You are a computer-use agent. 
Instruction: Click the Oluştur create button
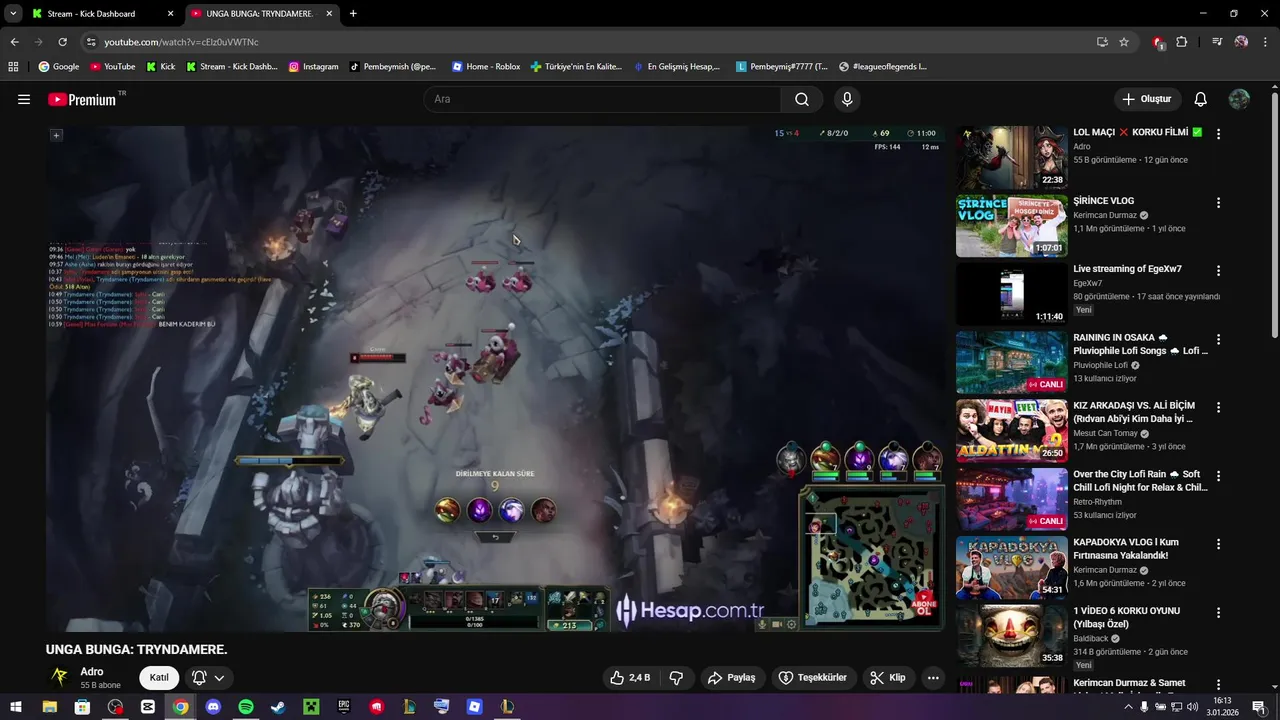coord(1147,99)
